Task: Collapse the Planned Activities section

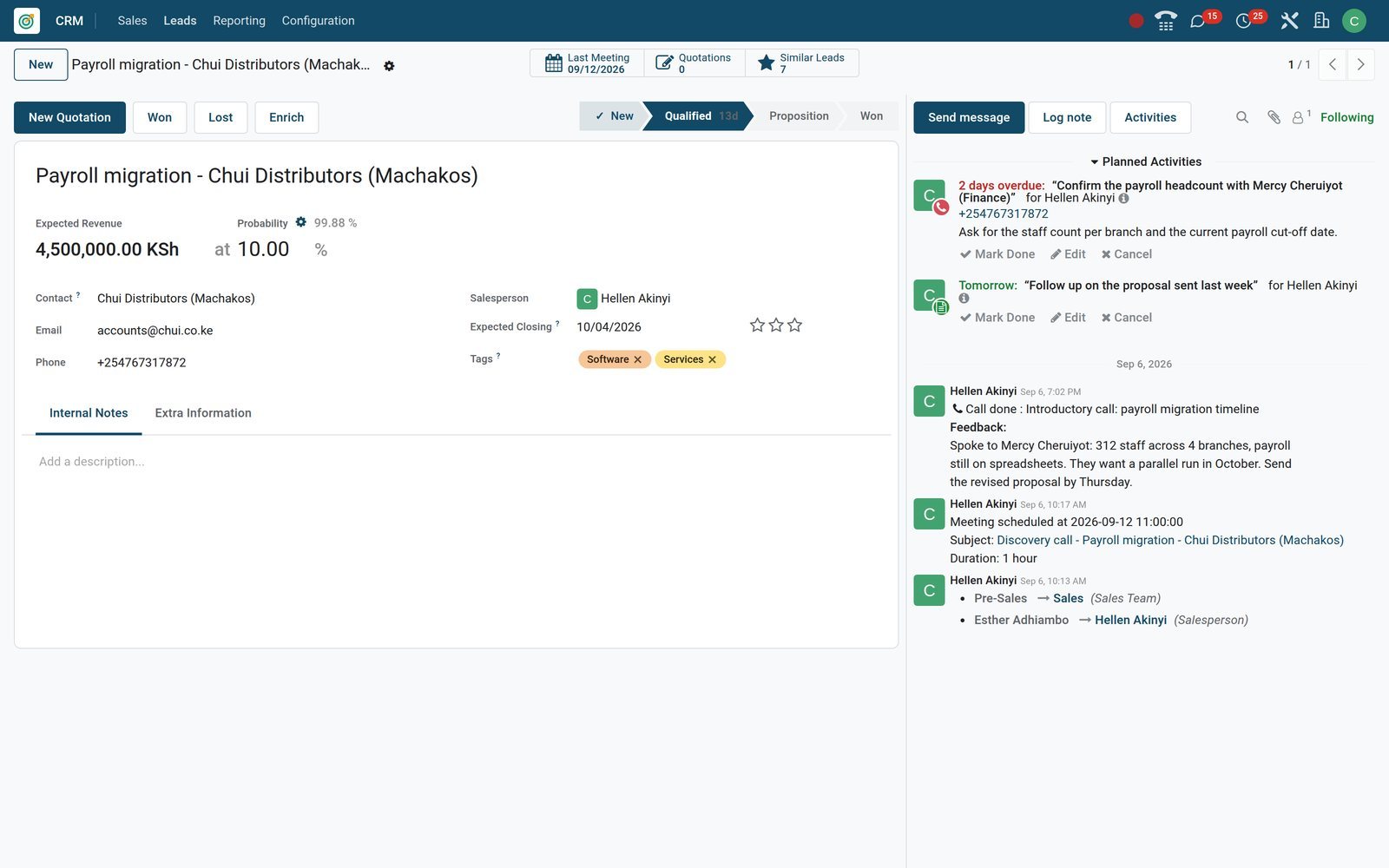Action: (1146, 161)
